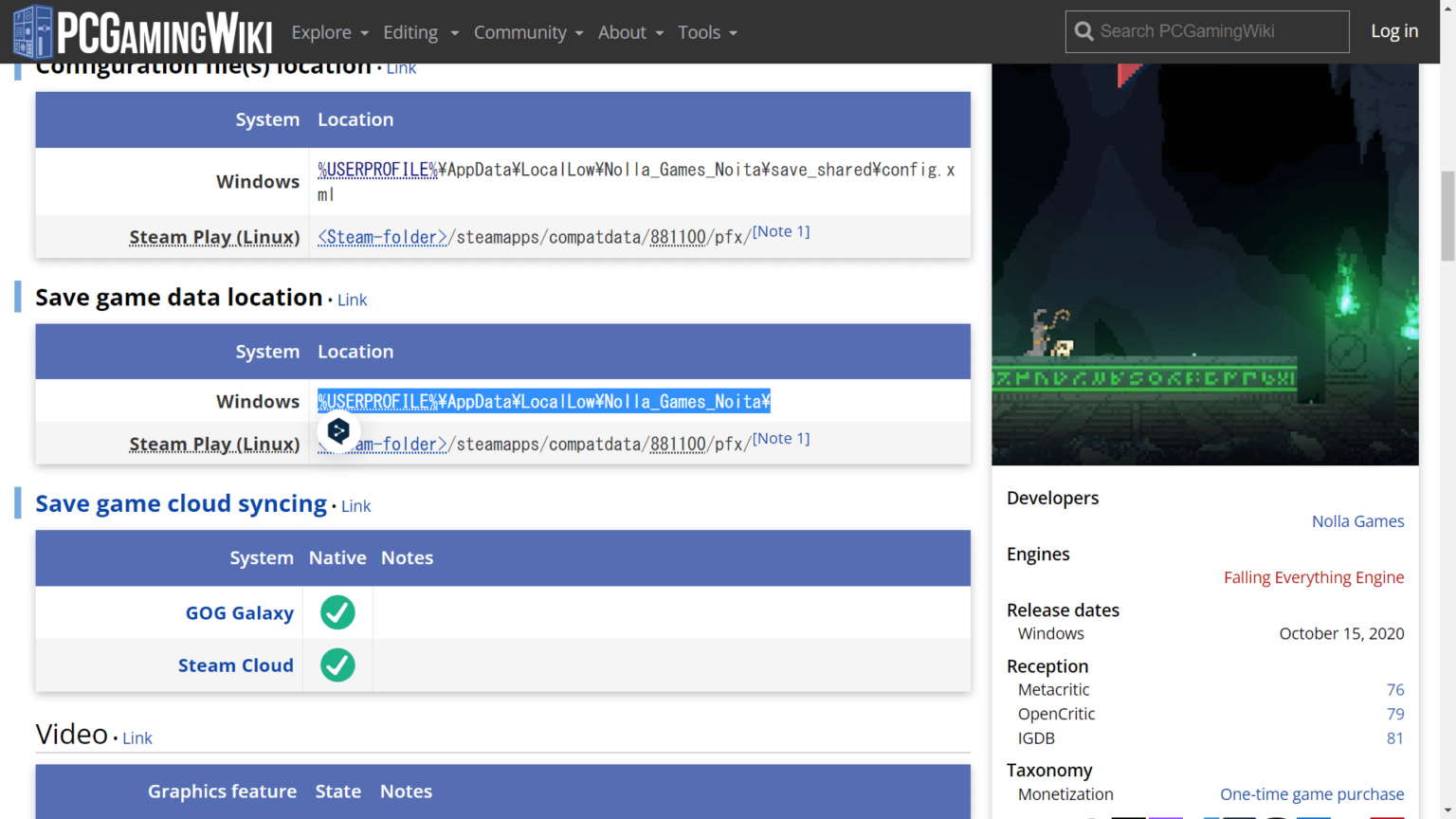Click the page's vertical scrollbar thumb

click(1447, 216)
